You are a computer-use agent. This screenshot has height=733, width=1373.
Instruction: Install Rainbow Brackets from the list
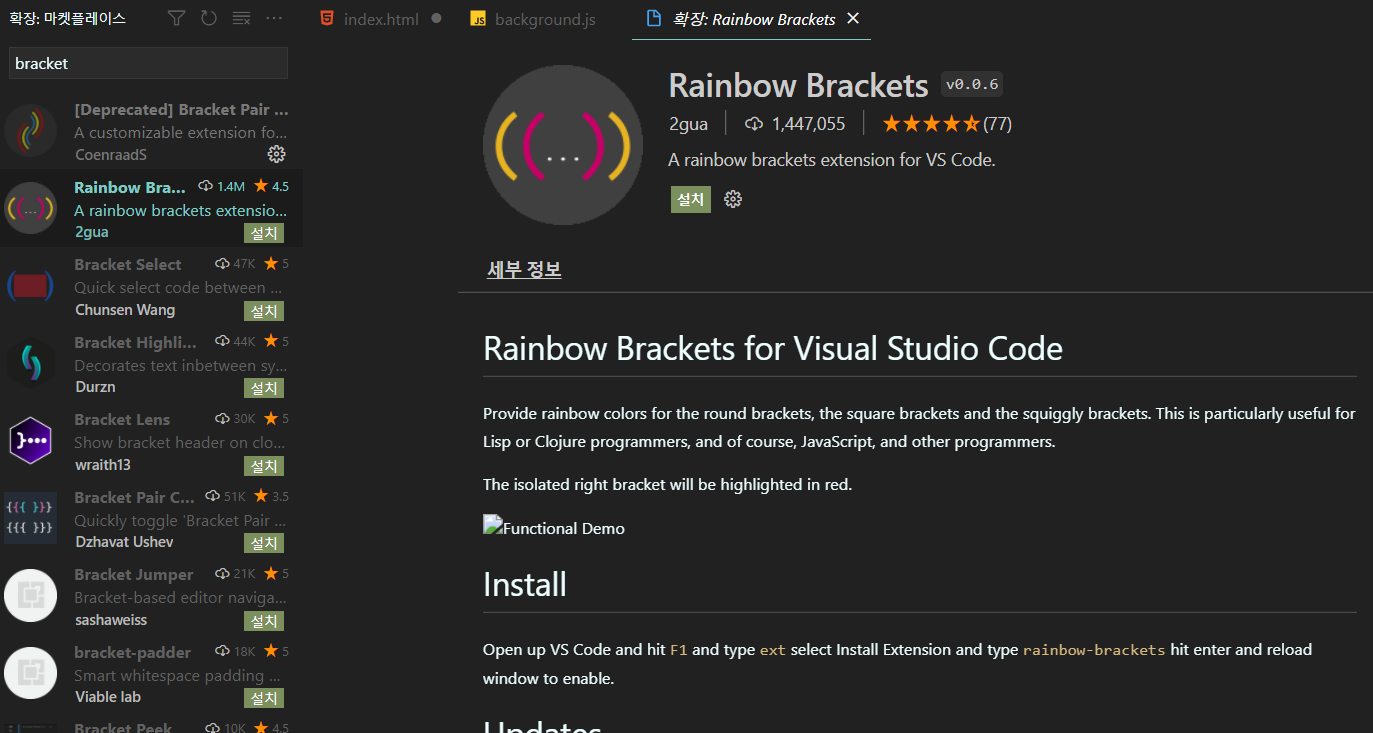(264, 233)
